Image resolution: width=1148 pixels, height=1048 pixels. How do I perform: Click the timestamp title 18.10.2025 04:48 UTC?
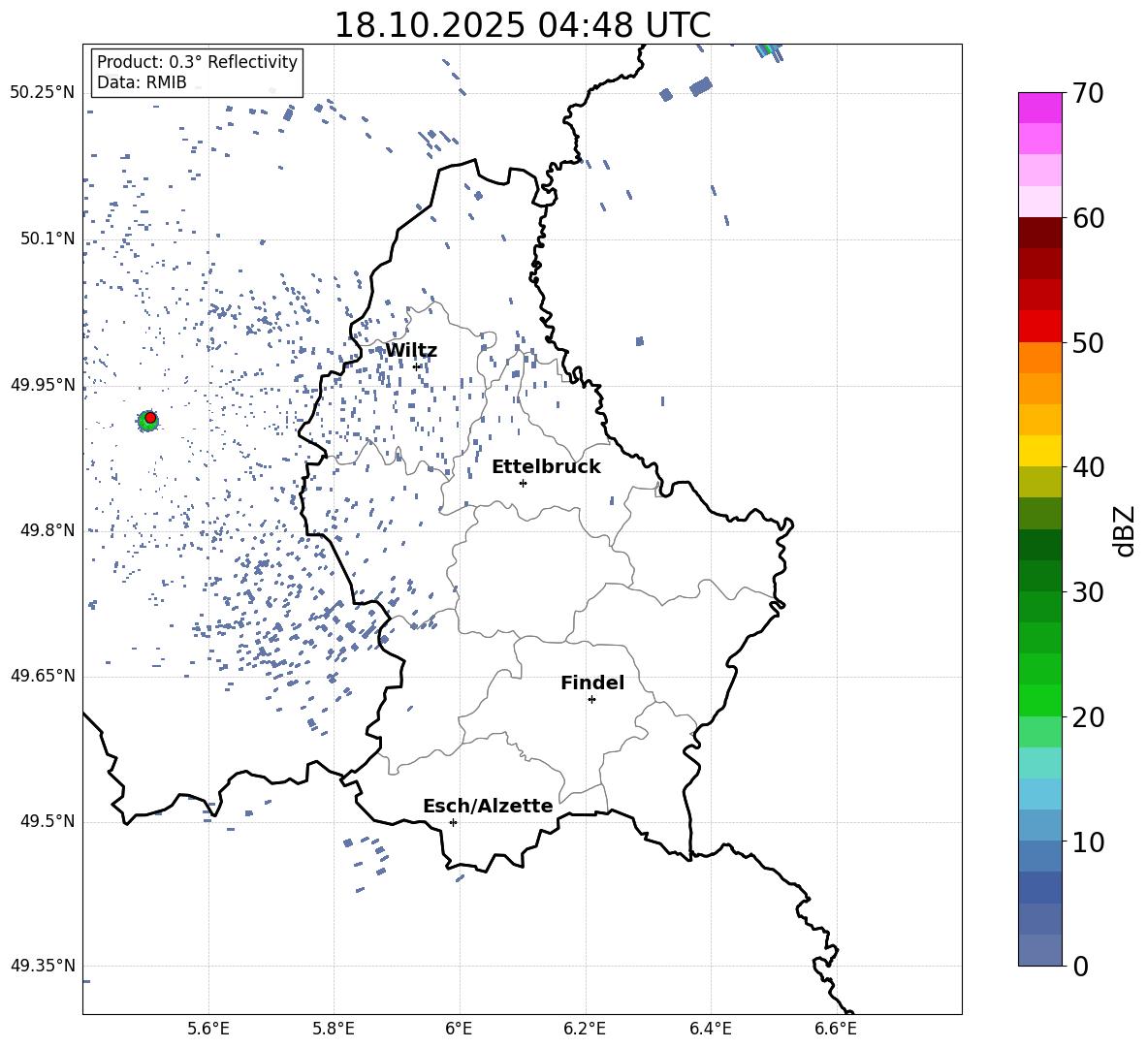point(522,25)
